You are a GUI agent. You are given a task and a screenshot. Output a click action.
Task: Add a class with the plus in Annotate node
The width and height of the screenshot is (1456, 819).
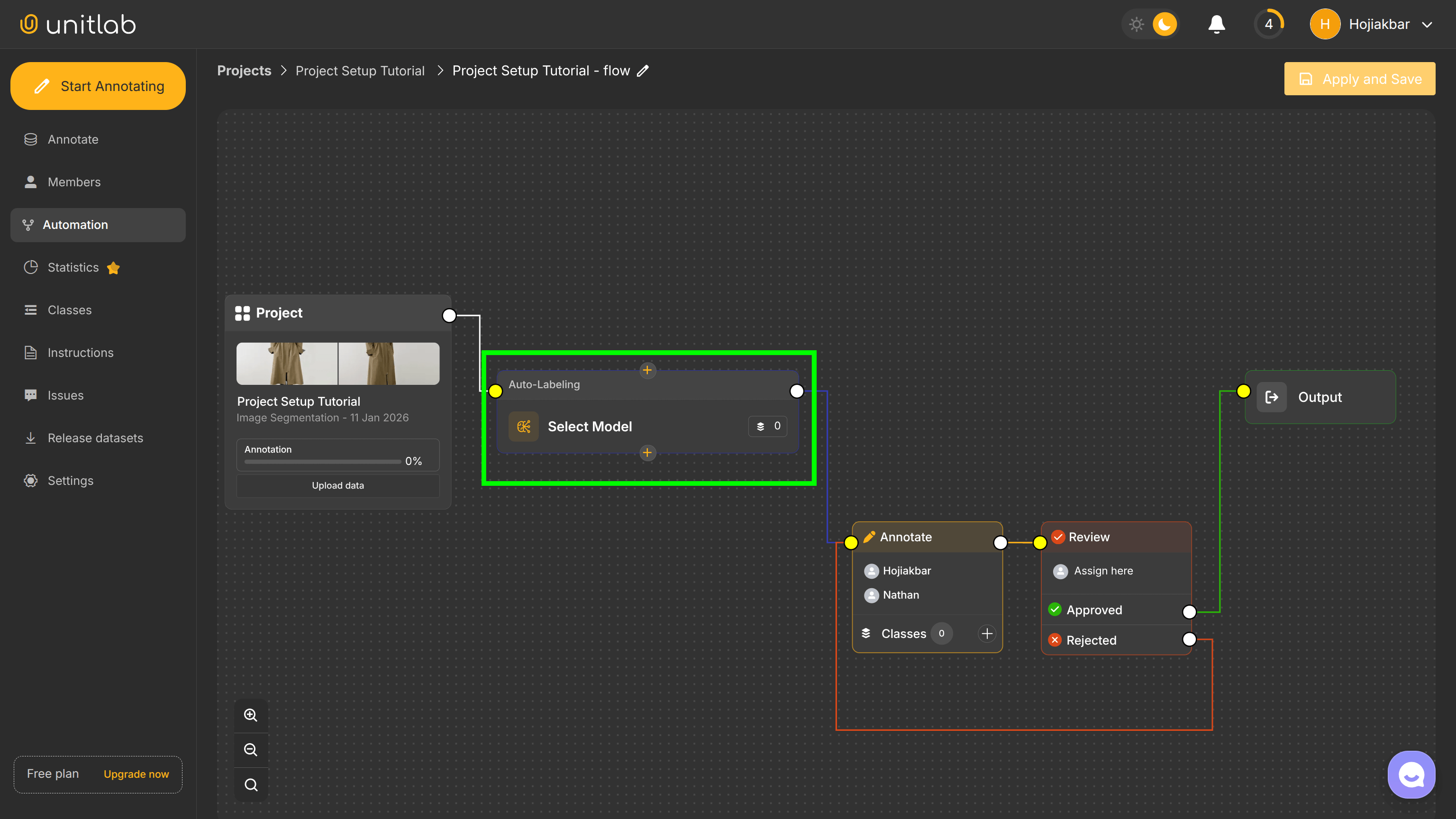point(987,633)
